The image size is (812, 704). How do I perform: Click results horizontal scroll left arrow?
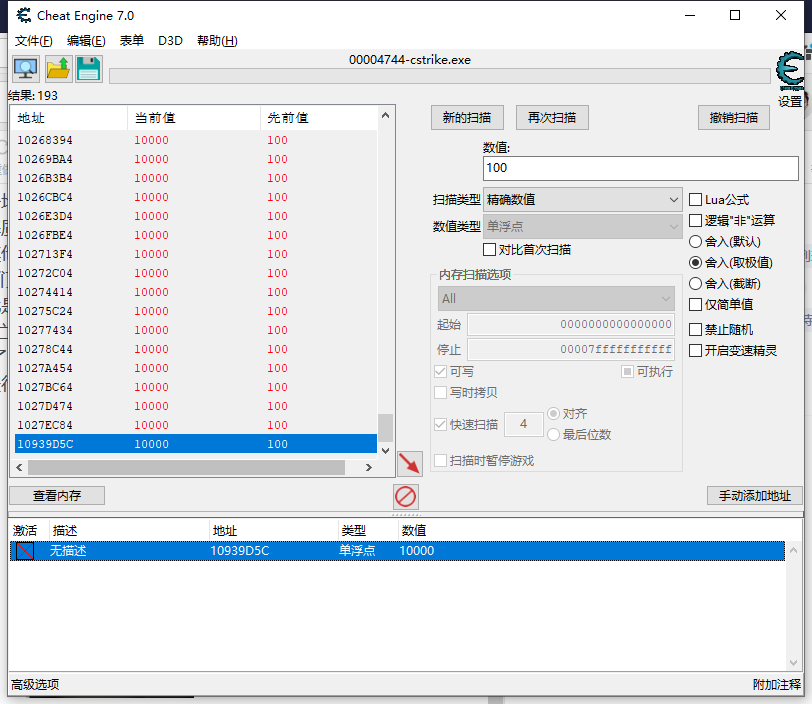click(x=19, y=467)
